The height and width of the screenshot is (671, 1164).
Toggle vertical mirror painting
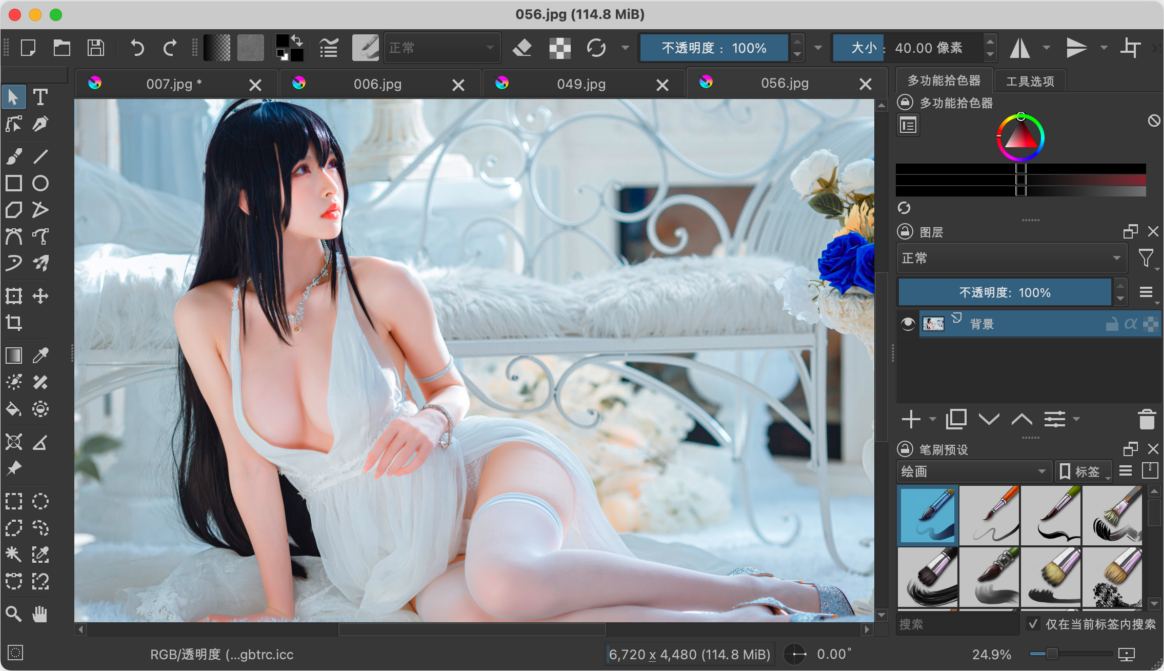[x=1076, y=48]
